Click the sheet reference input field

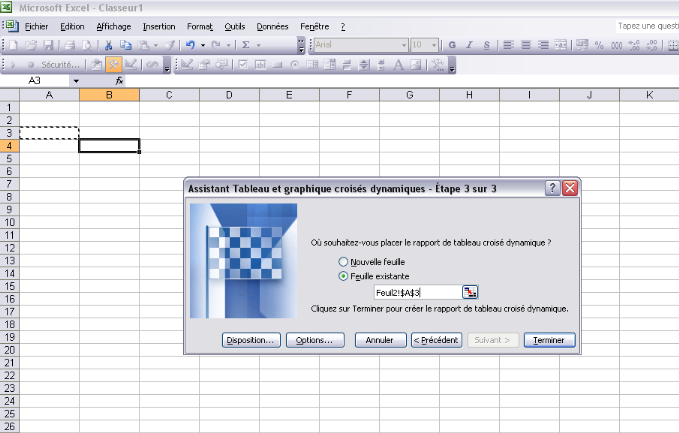click(x=416, y=292)
